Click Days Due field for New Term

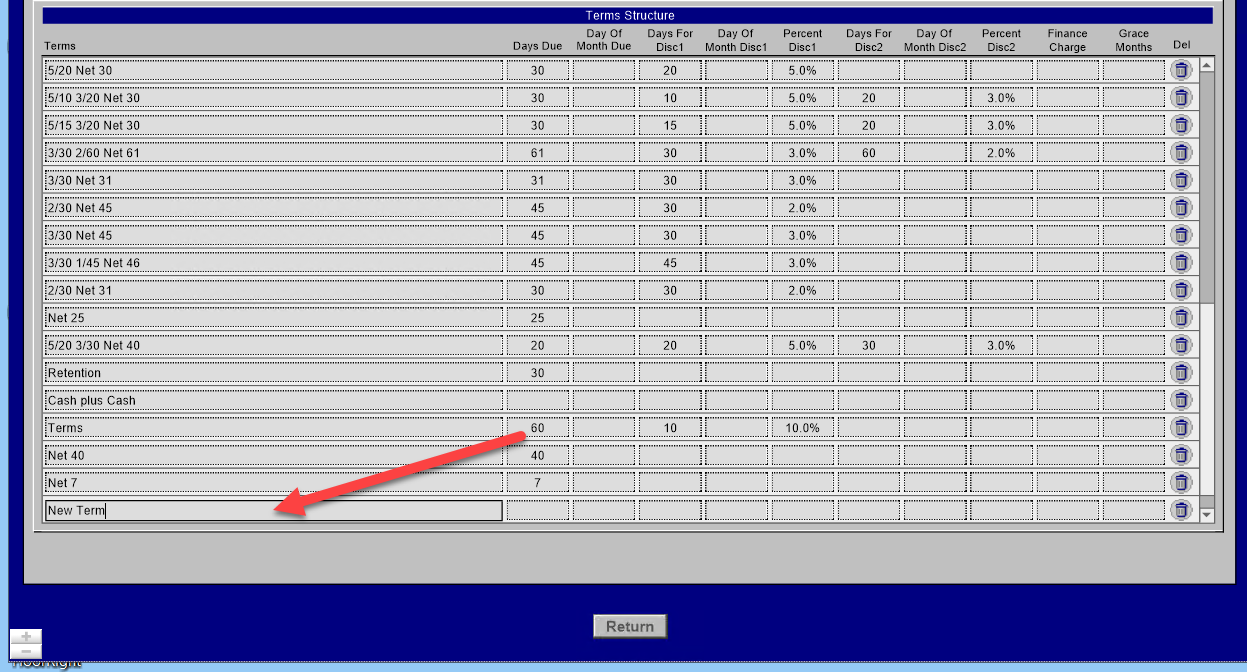pos(538,510)
